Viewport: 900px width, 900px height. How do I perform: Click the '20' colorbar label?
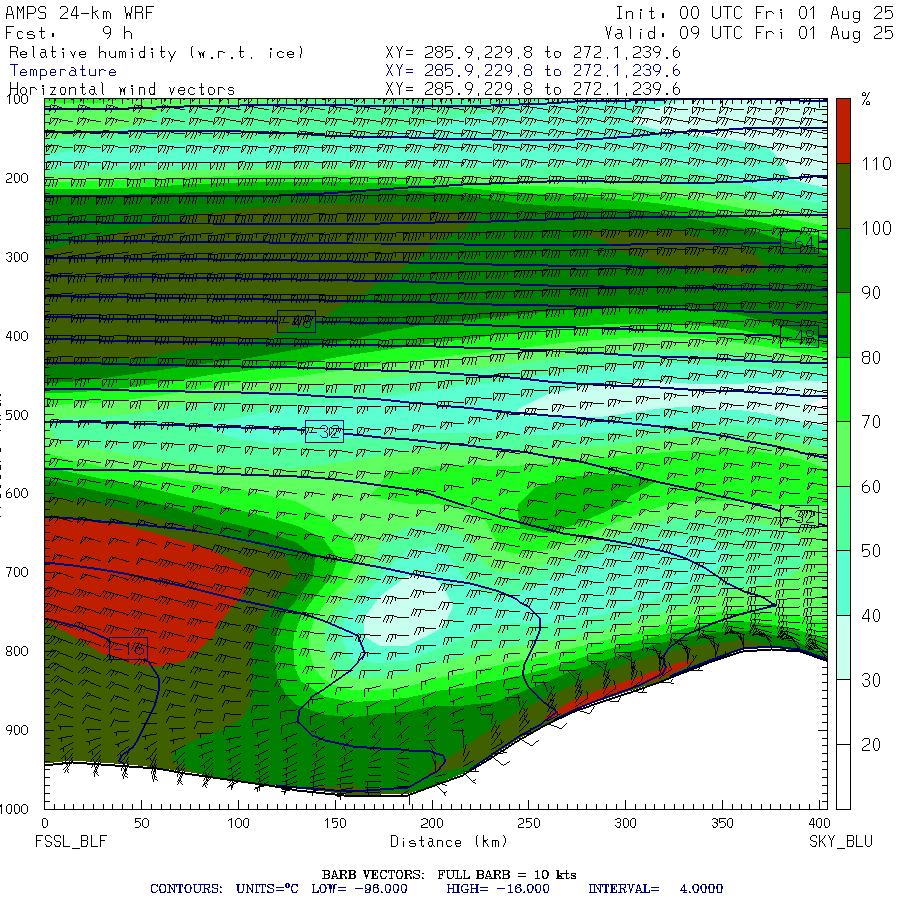[x=871, y=745]
